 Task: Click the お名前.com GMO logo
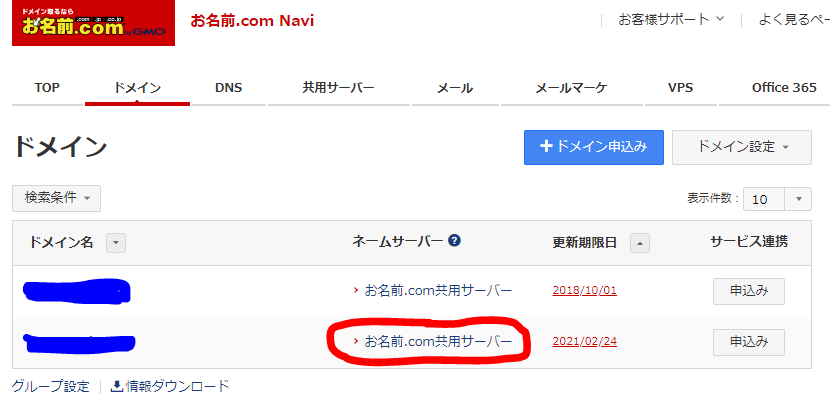(x=93, y=23)
